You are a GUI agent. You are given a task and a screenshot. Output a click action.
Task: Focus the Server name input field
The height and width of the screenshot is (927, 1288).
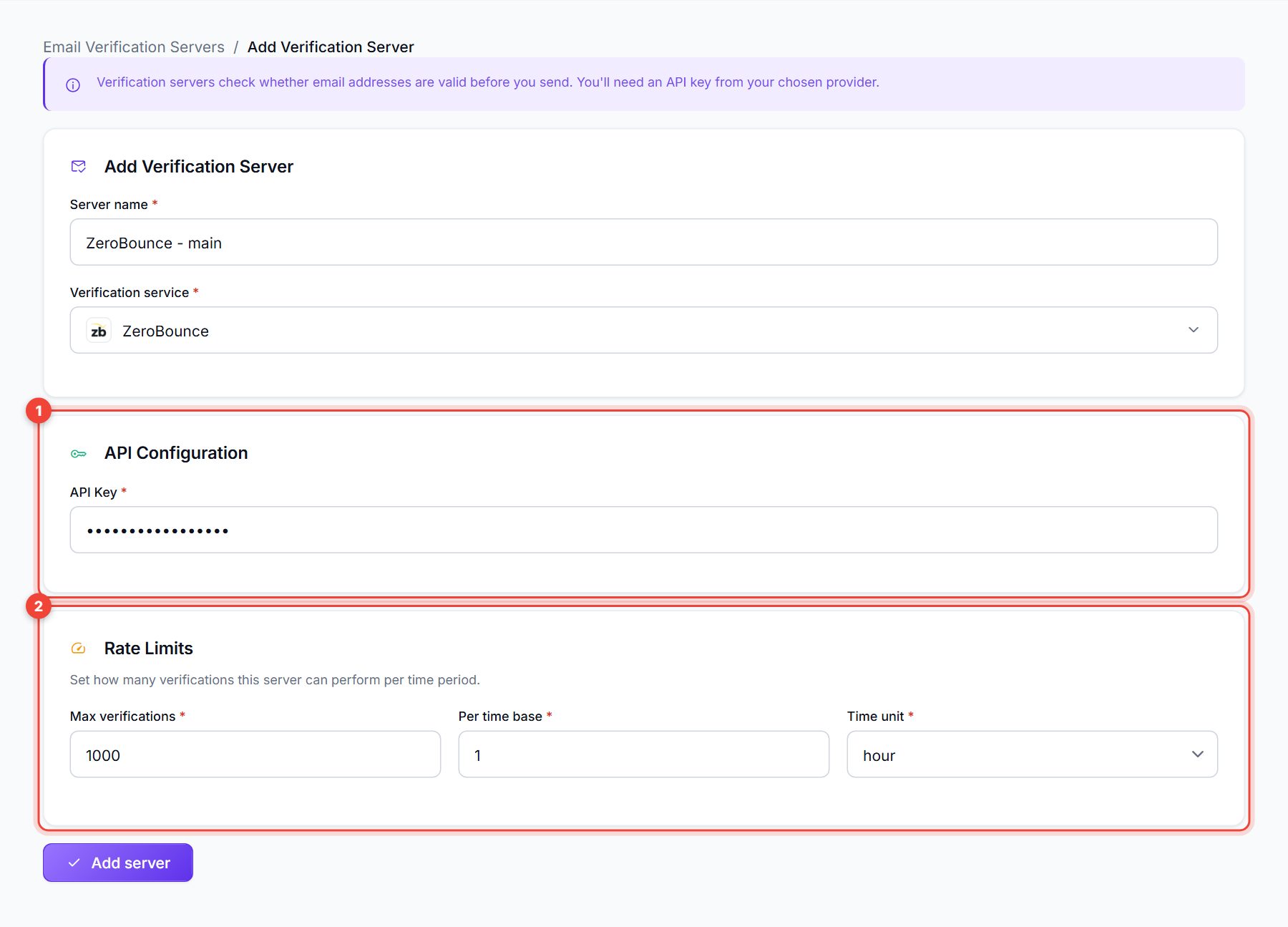click(644, 242)
